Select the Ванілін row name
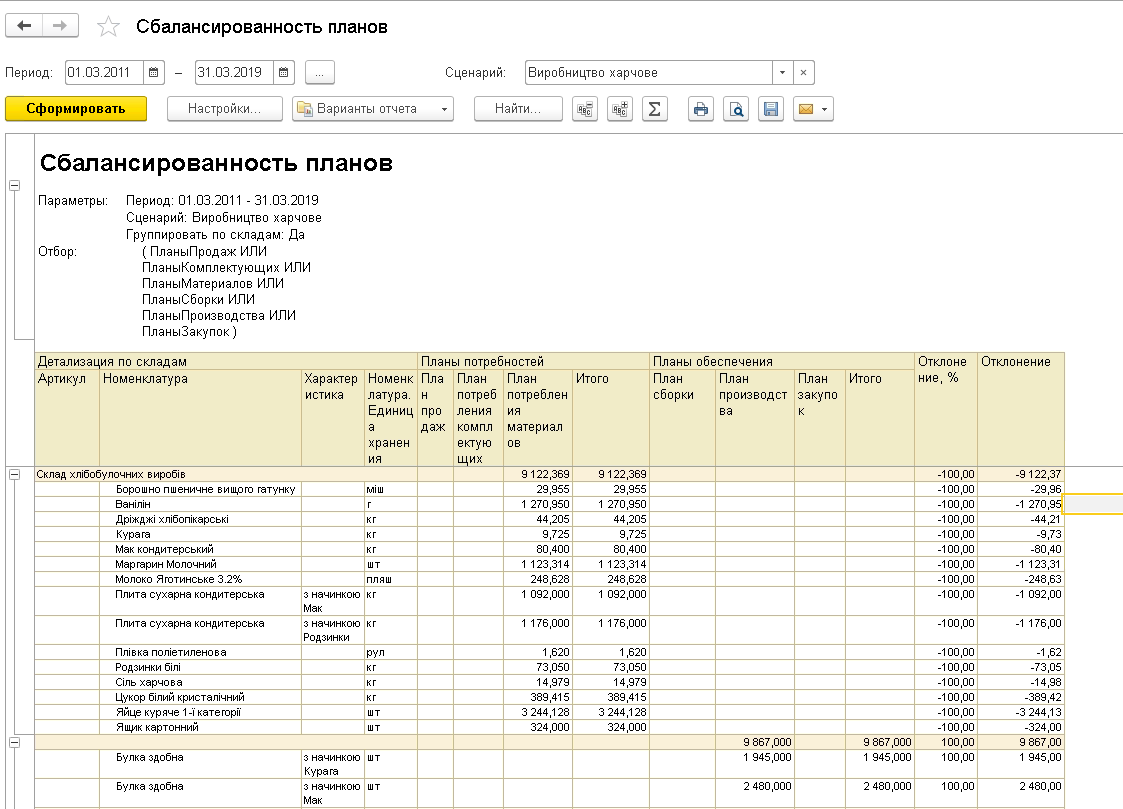 point(132,504)
